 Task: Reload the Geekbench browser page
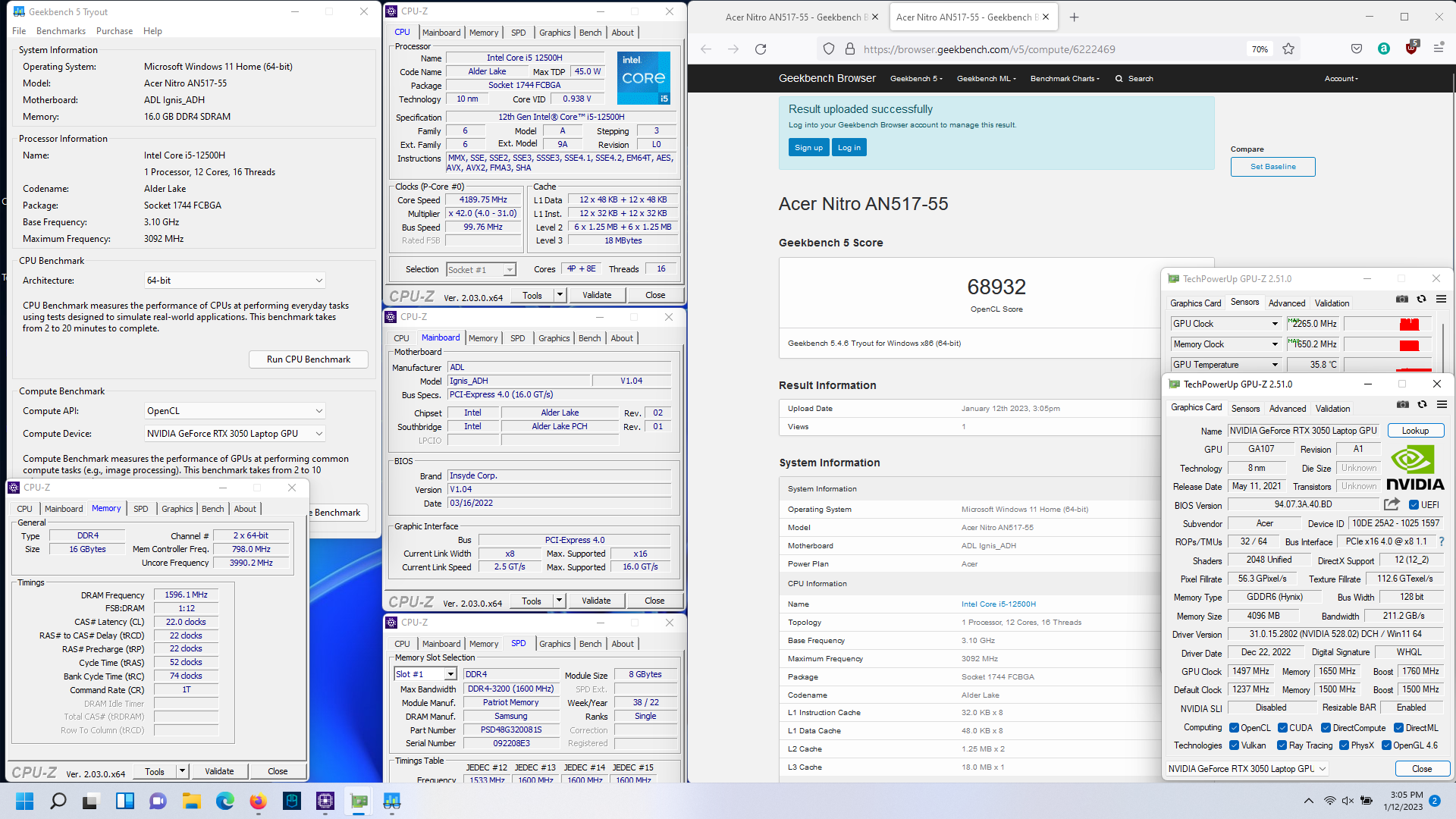[x=761, y=49]
